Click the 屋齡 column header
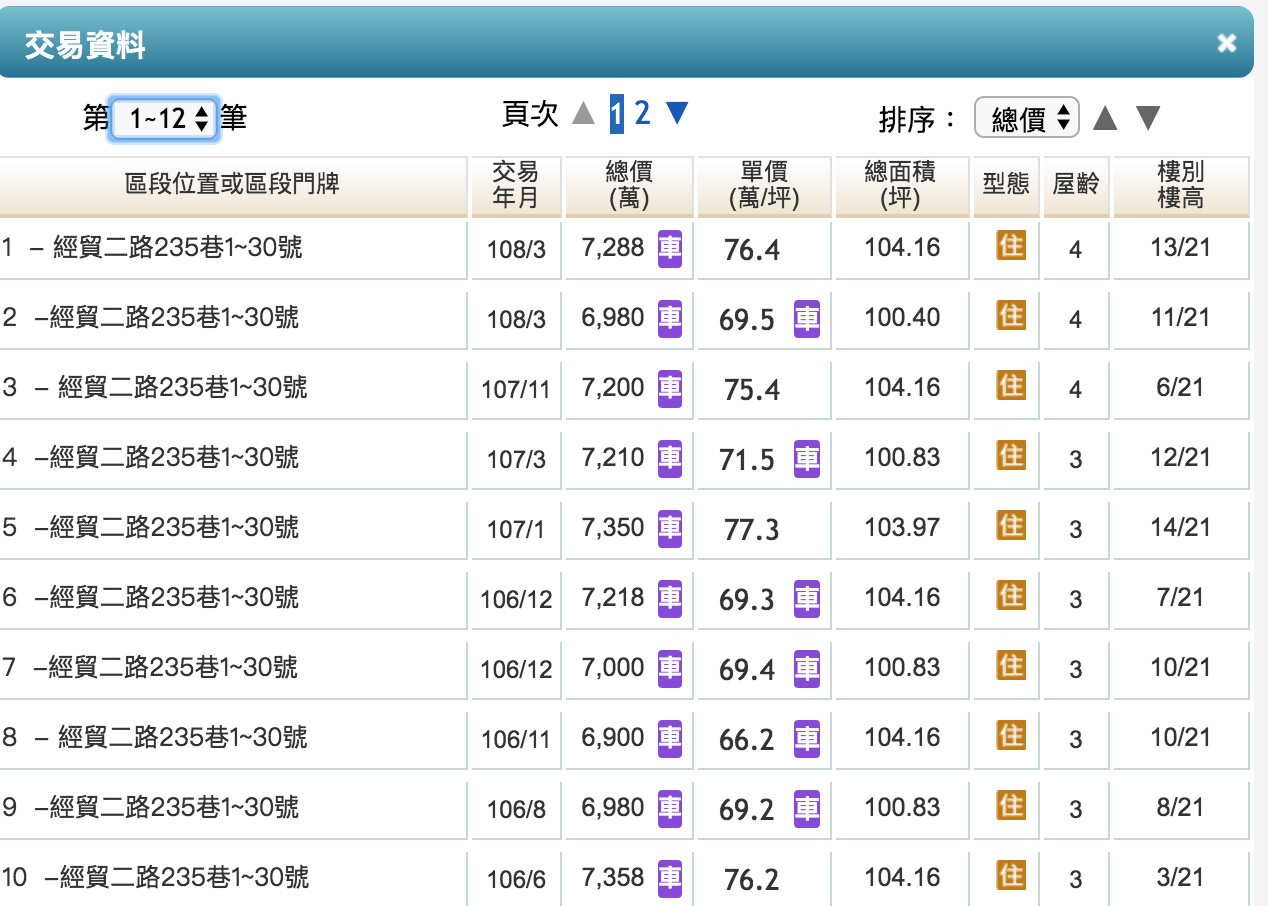 pyautogui.click(x=1076, y=185)
